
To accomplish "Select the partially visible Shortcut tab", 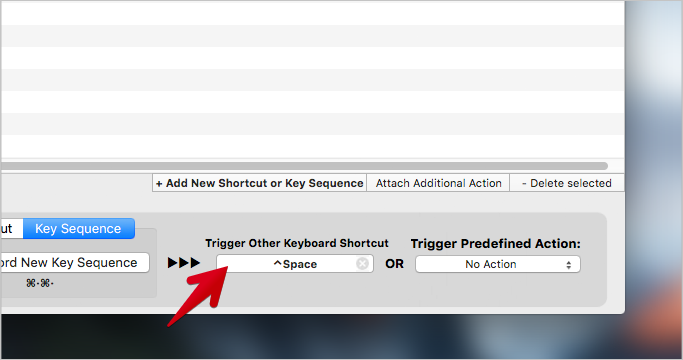I will (11, 228).
